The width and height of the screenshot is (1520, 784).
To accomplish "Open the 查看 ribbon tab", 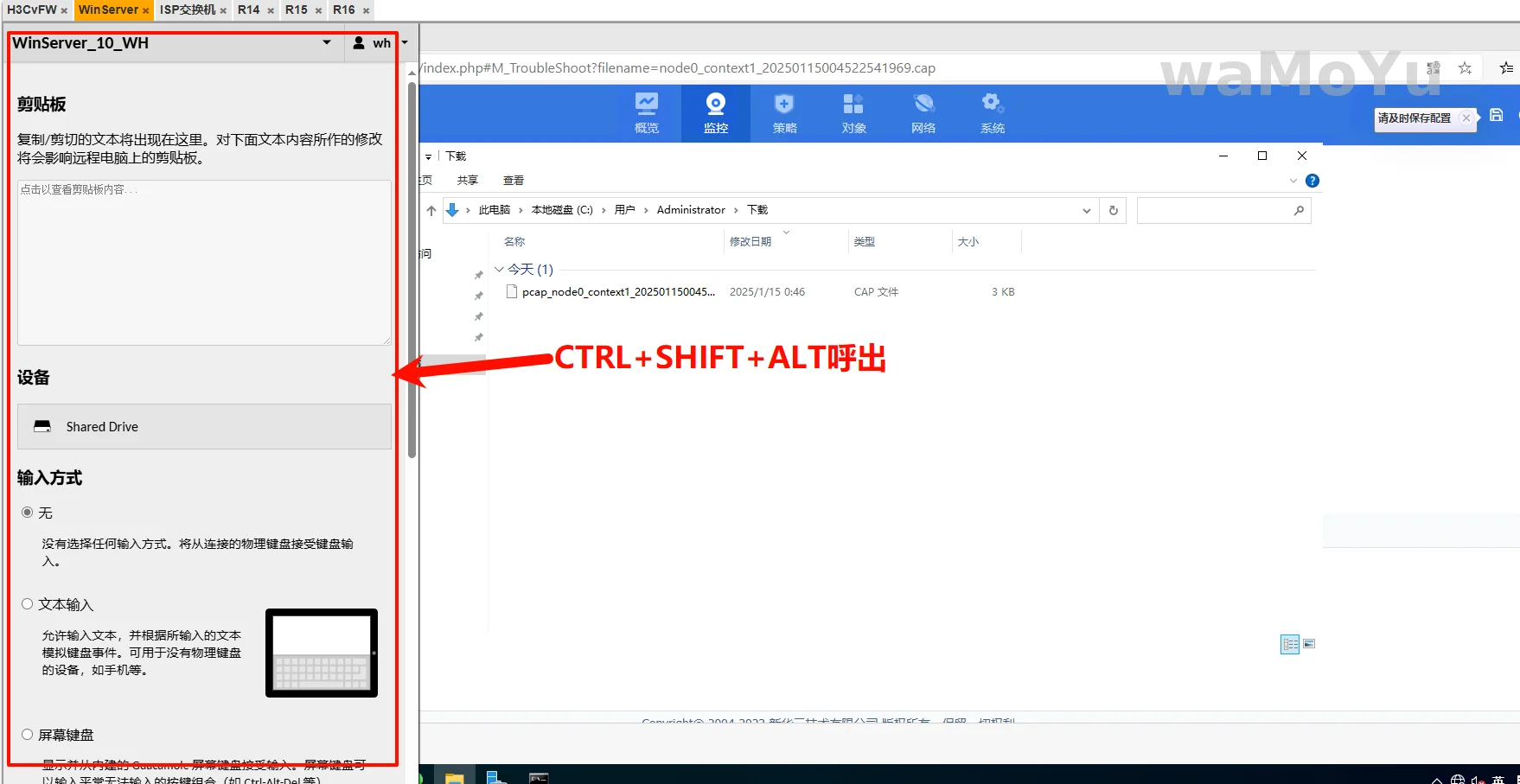I will point(514,181).
